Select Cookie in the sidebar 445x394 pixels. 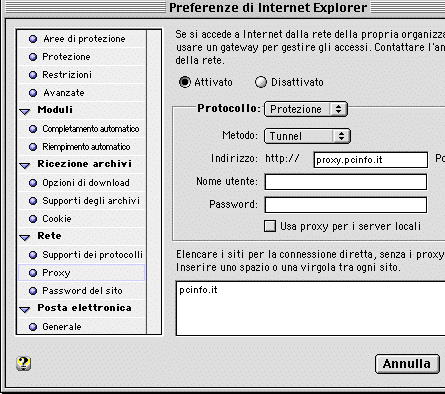[82, 219]
